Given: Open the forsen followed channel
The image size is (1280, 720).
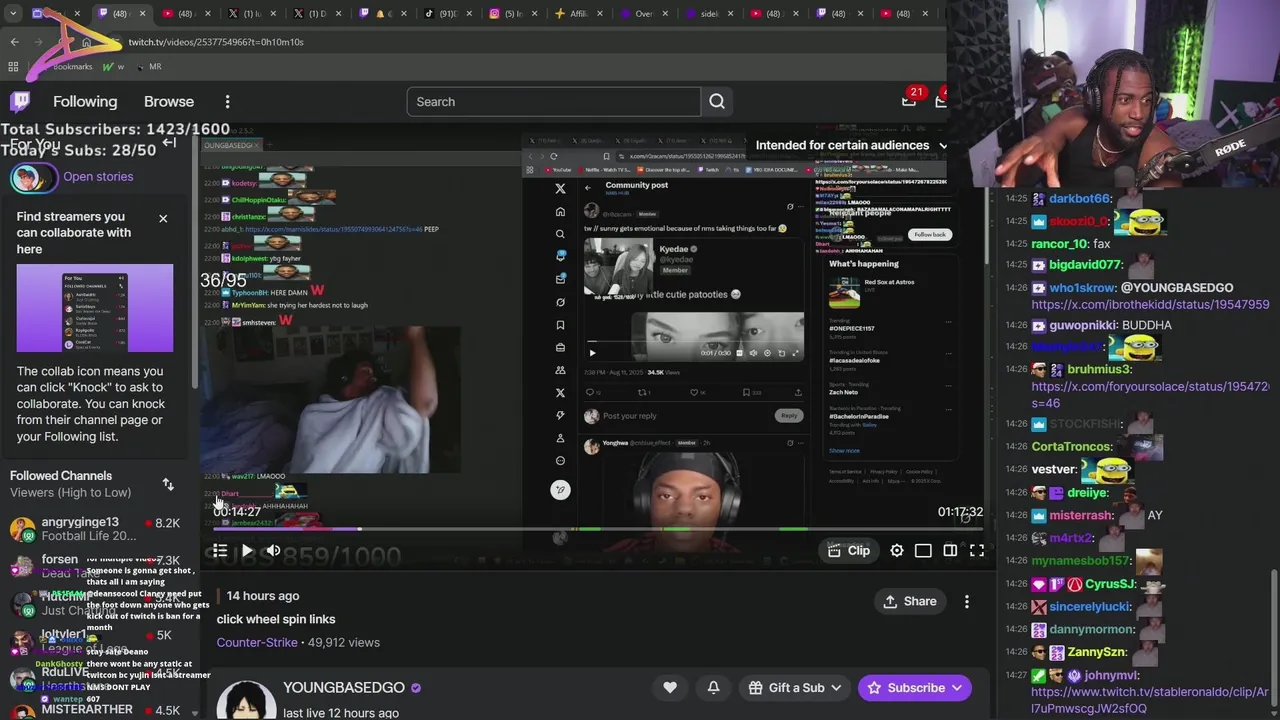Looking at the screenshot, I should (x=95, y=566).
